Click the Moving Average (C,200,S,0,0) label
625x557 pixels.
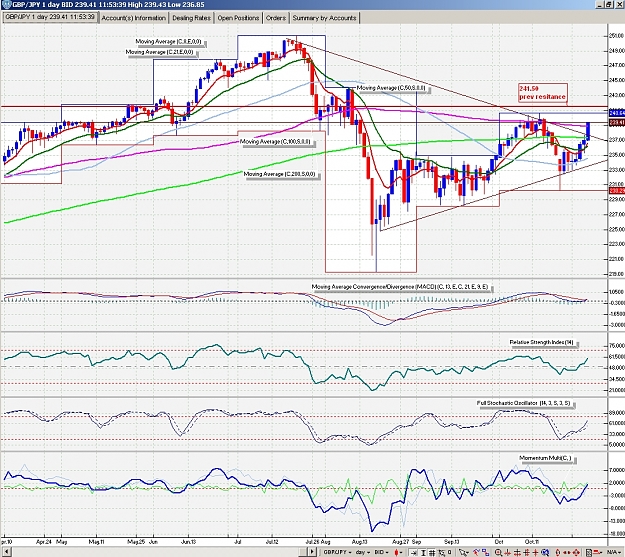(x=279, y=174)
